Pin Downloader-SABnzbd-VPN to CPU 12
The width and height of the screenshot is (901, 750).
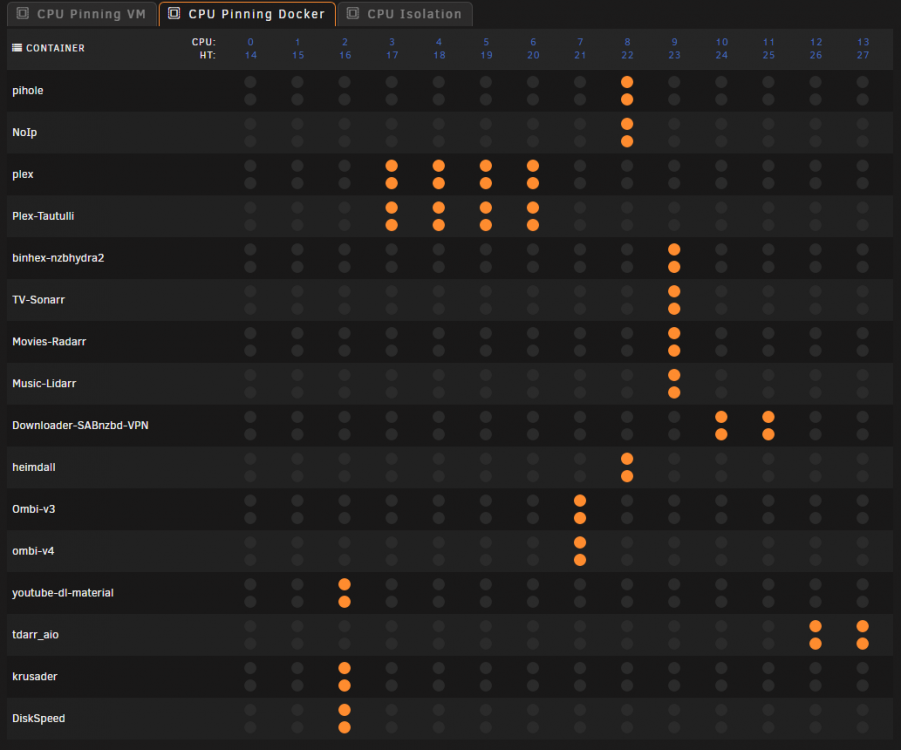click(815, 417)
